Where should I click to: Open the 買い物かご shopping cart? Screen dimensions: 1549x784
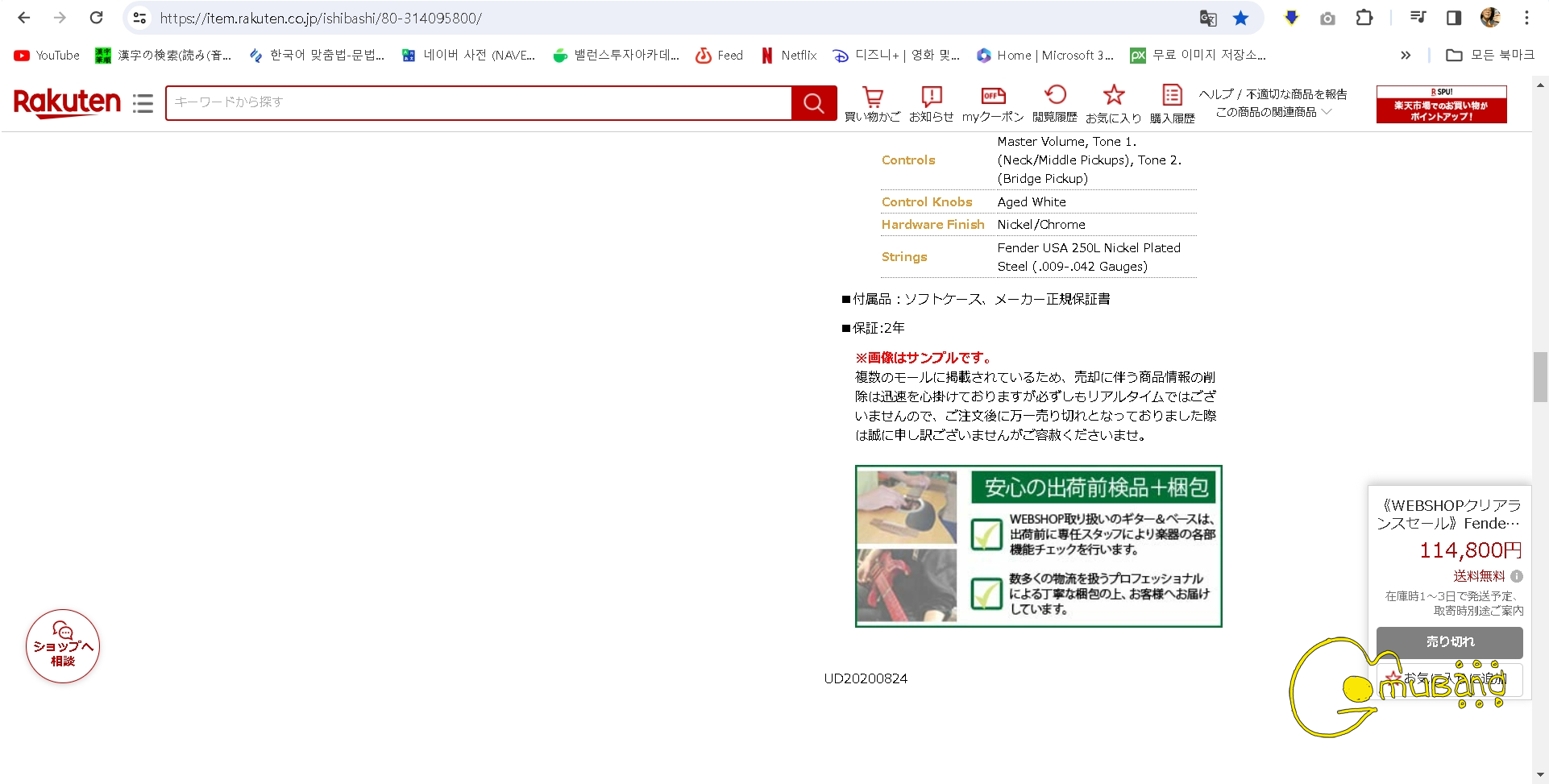click(x=872, y=105)
